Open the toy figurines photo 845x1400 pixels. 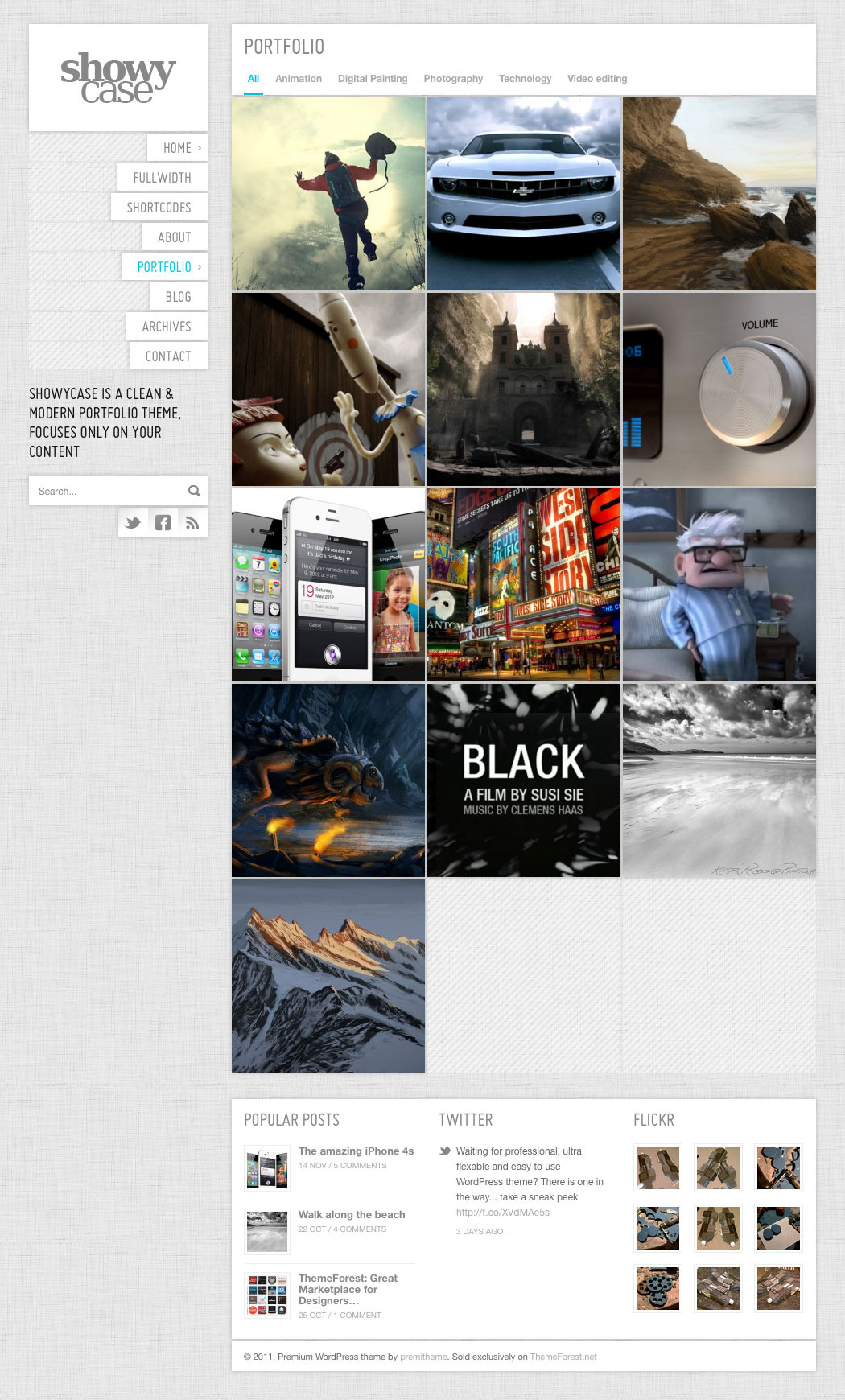328,389
